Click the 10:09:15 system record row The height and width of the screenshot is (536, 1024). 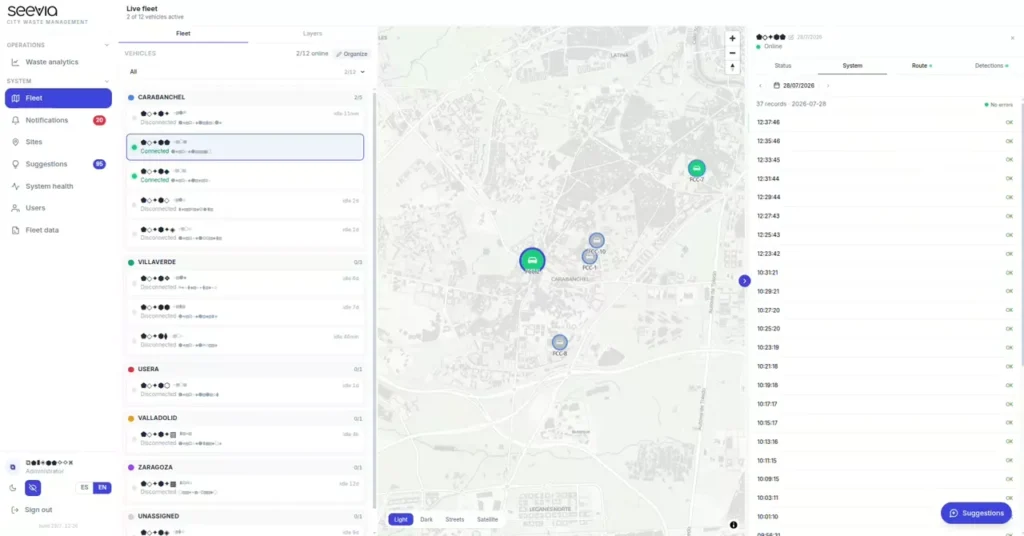pos(885,479)
